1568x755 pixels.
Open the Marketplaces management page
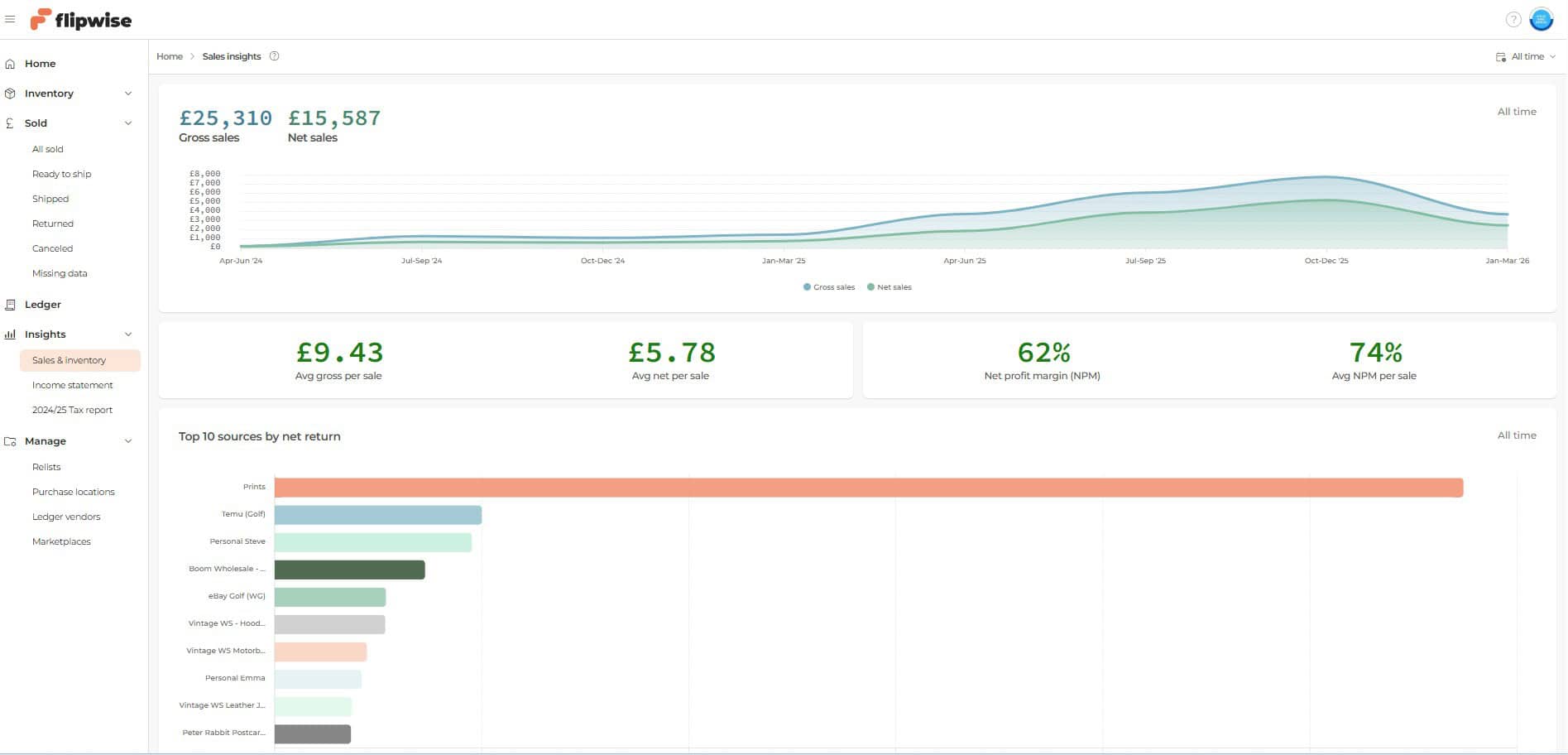click(61, 541)
